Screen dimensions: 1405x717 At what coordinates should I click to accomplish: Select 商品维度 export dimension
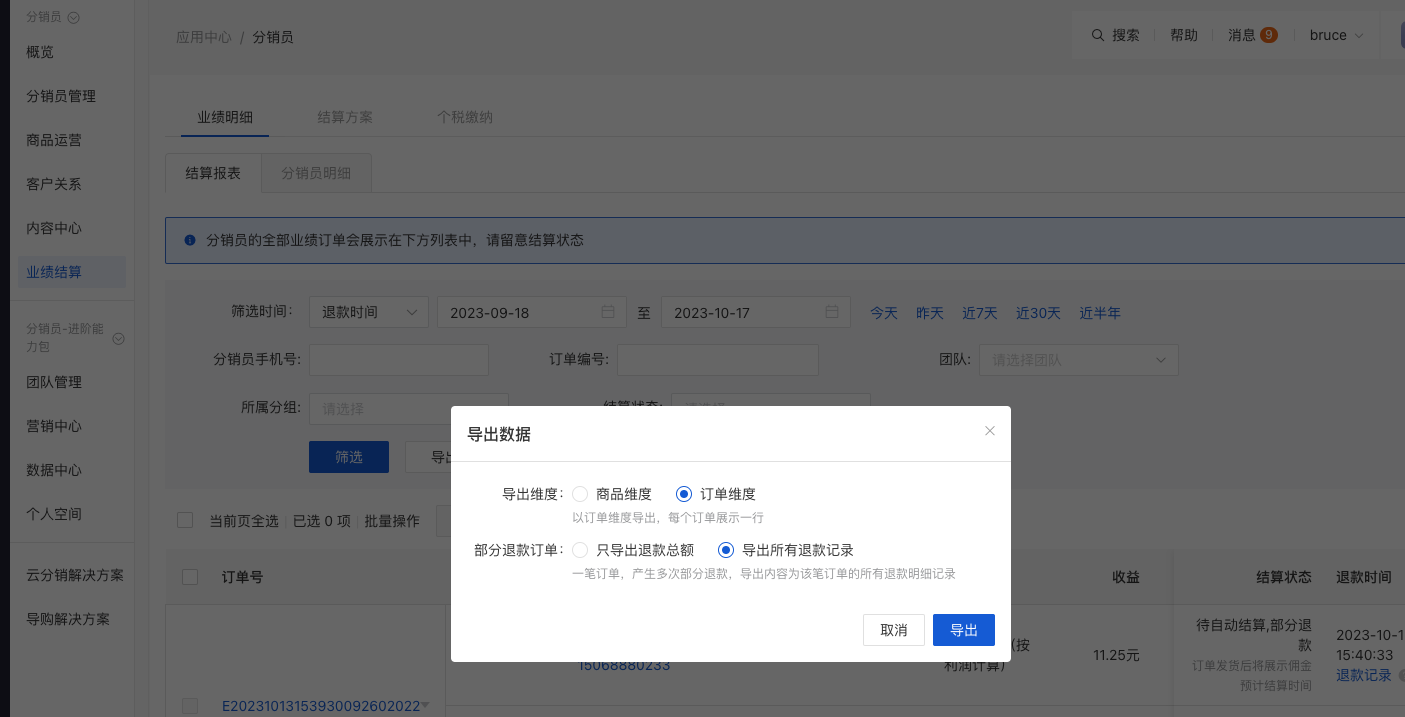point(580,493)
